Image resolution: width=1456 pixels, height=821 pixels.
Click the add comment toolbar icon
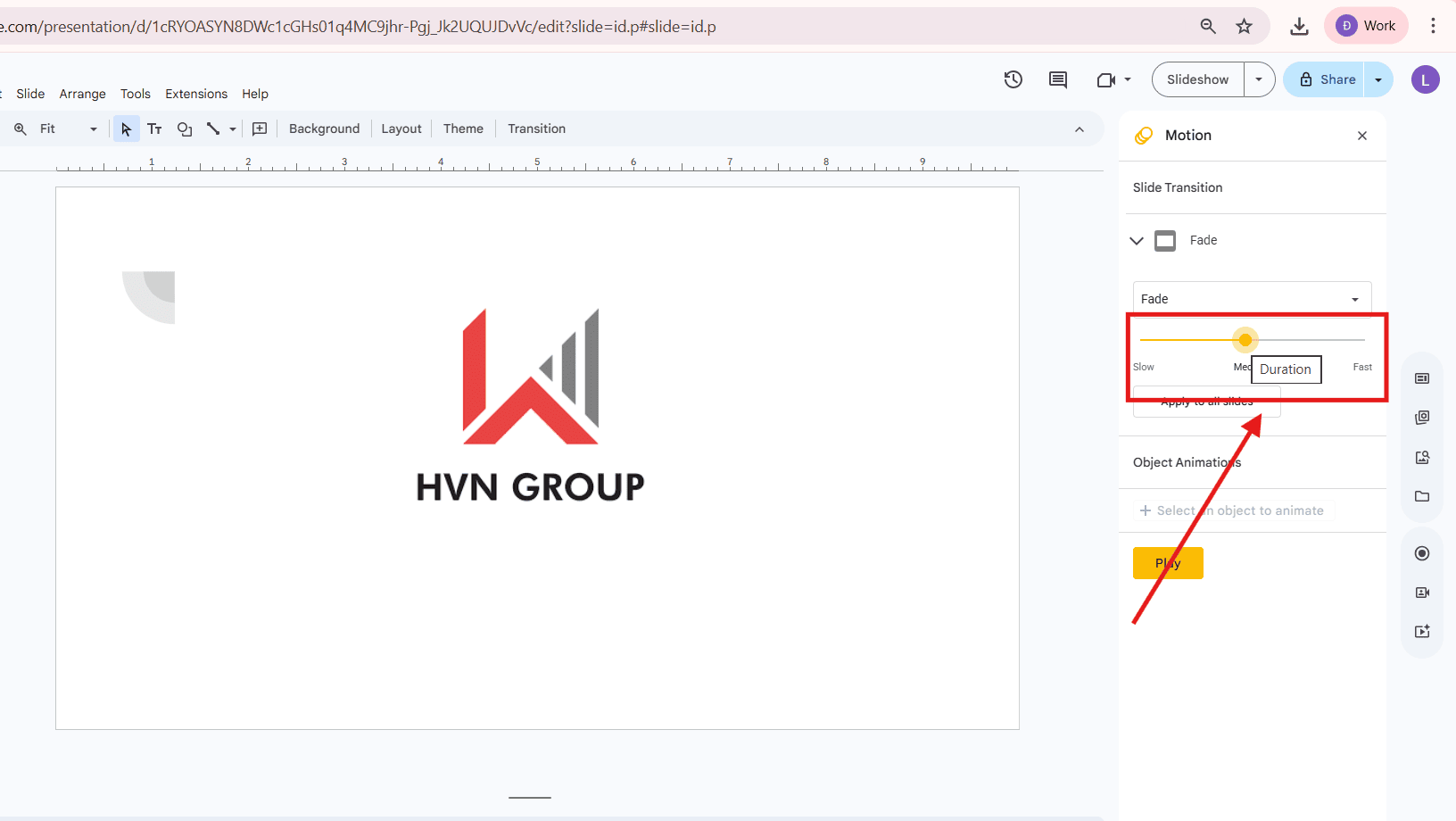point(260,129)
